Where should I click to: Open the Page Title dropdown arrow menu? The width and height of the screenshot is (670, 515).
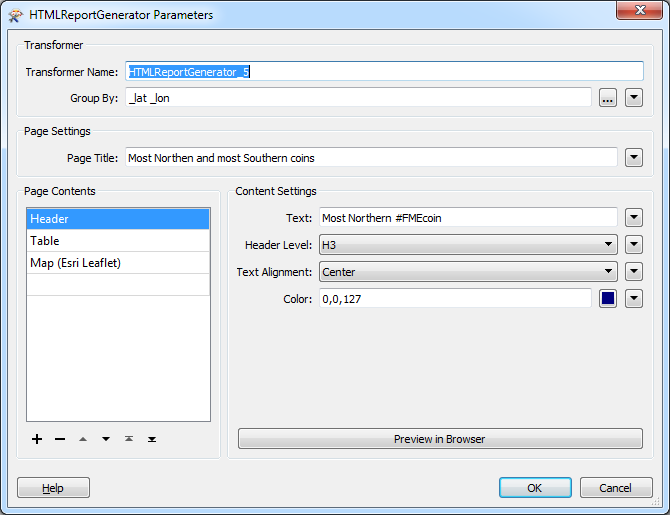point(634,158)
